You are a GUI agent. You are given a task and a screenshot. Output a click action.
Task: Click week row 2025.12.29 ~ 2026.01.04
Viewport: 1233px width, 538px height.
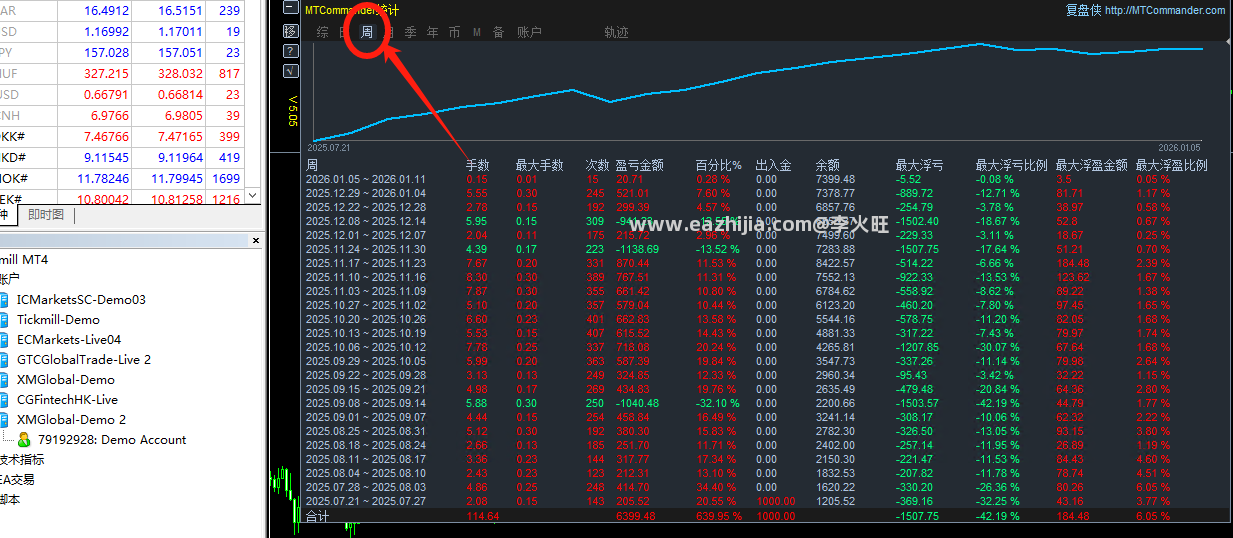pyautogui.click(x=366, y=193)
